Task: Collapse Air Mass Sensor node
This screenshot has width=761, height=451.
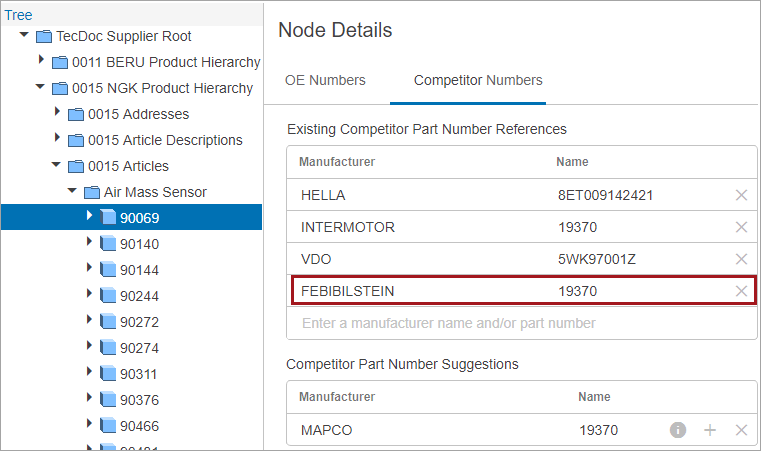Action: click(72, 190)
